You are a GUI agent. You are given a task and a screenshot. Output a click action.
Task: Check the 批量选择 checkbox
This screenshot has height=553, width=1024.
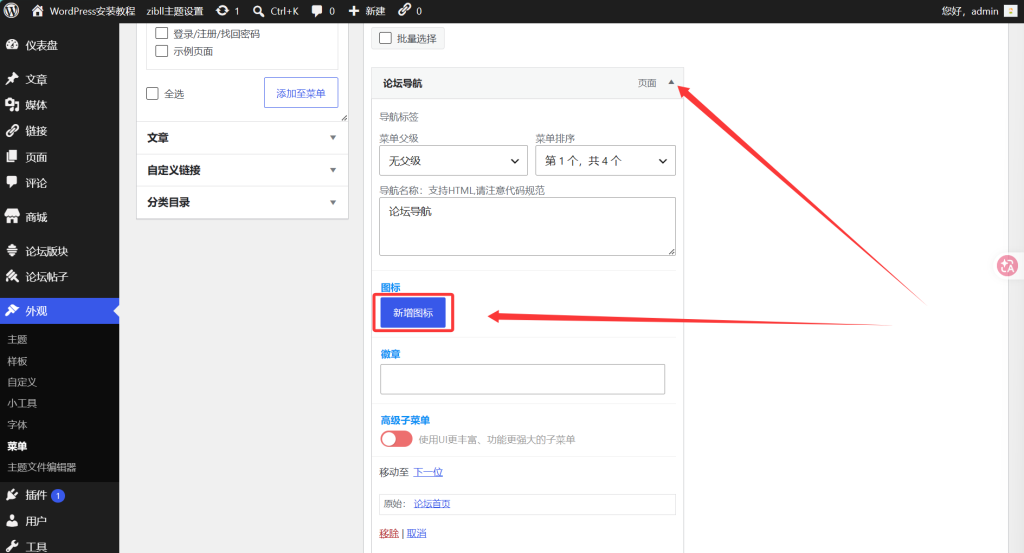[x=385, y=39]
